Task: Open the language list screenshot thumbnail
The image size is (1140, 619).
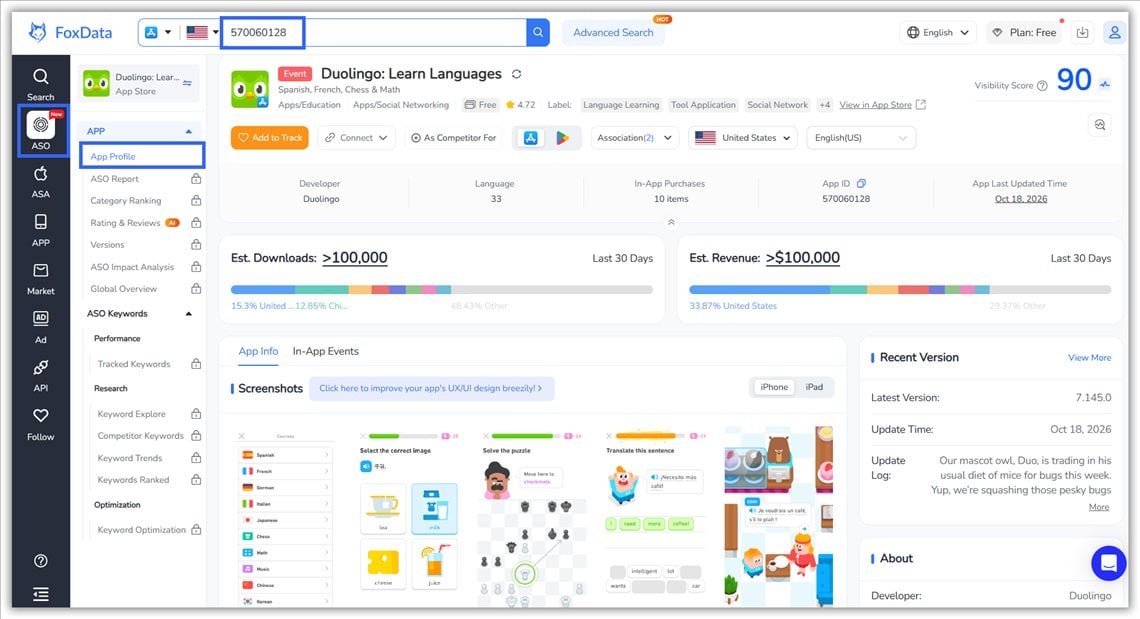Action: coord(285,516)
